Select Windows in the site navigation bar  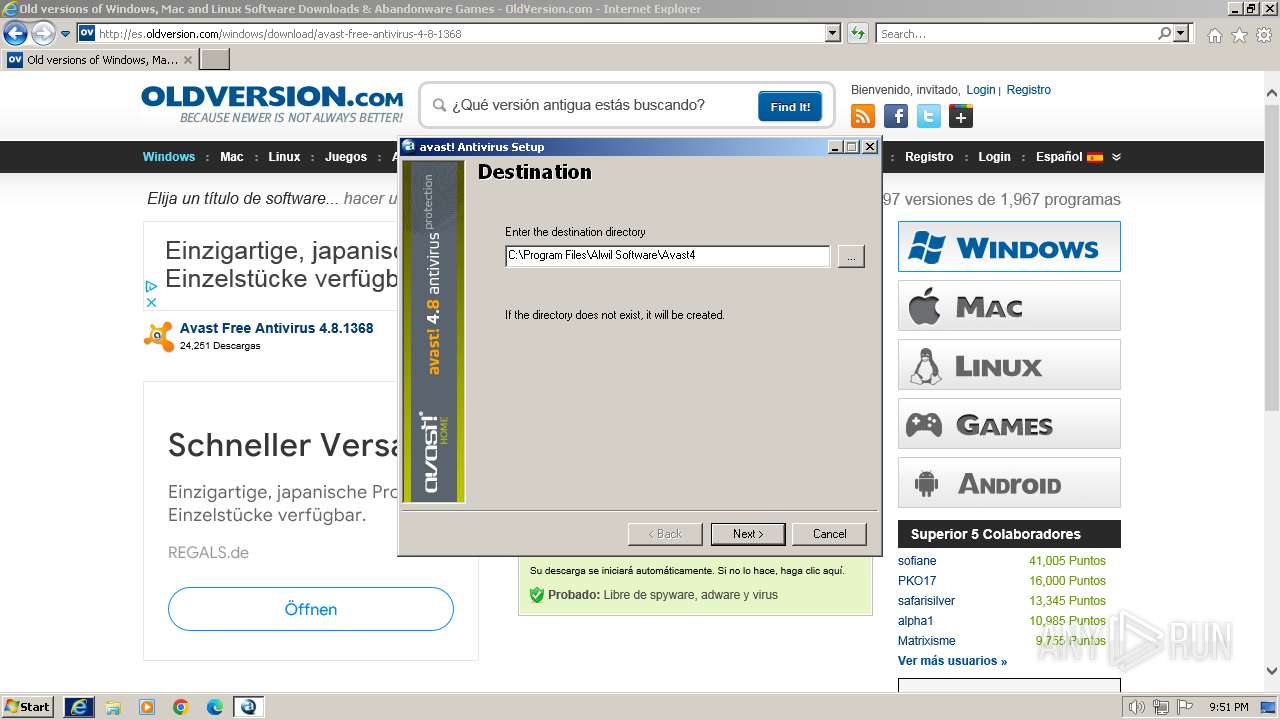click(x=169, y=157)
